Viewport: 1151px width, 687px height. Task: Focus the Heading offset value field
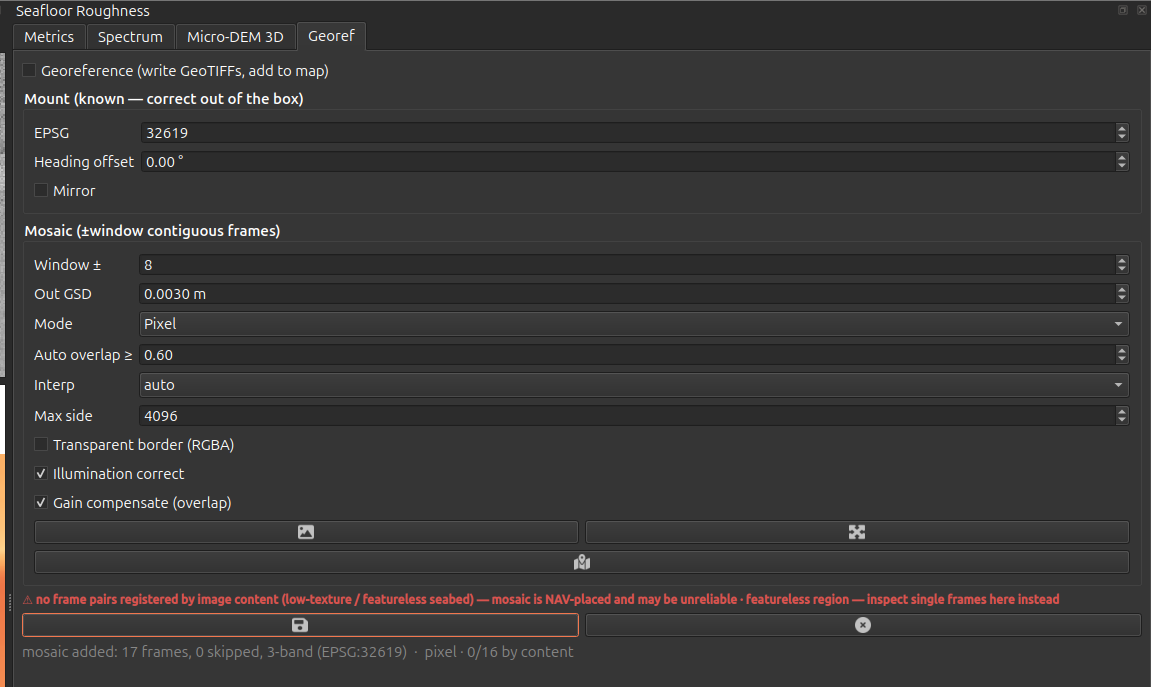point(628,161)
